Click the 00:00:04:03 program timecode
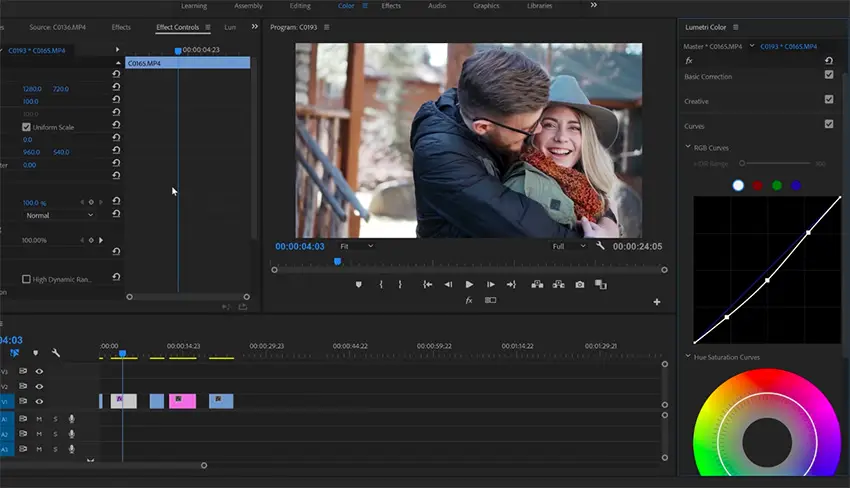 pos(300,247)
